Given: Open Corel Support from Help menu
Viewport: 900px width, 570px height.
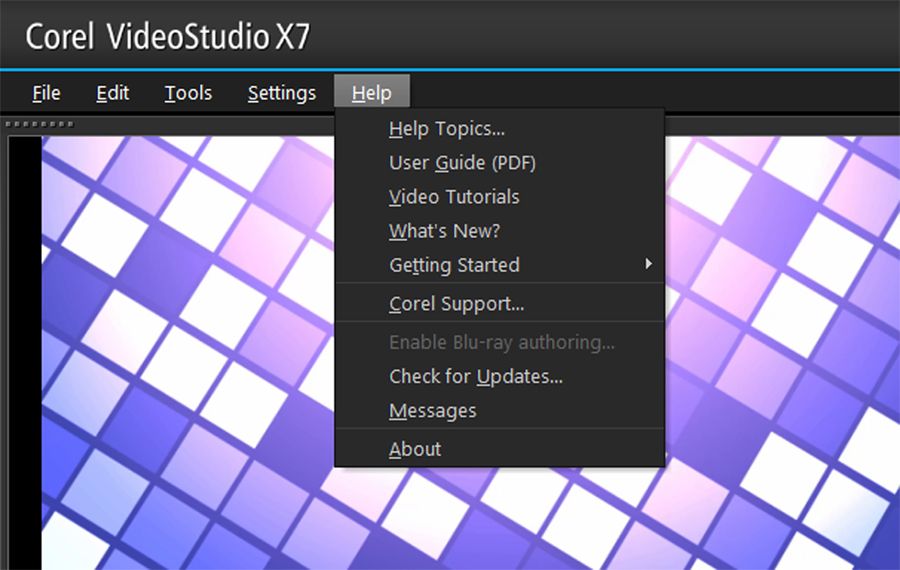Looking at the screenshot, I should coord(456,304).
